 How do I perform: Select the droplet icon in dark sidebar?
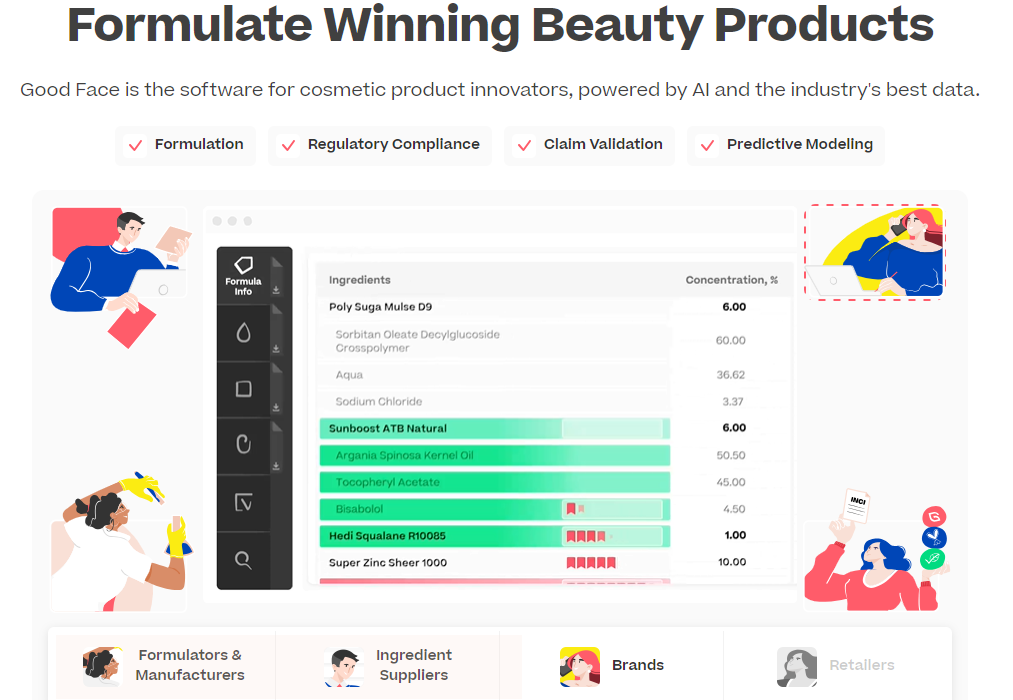(244, 333)
